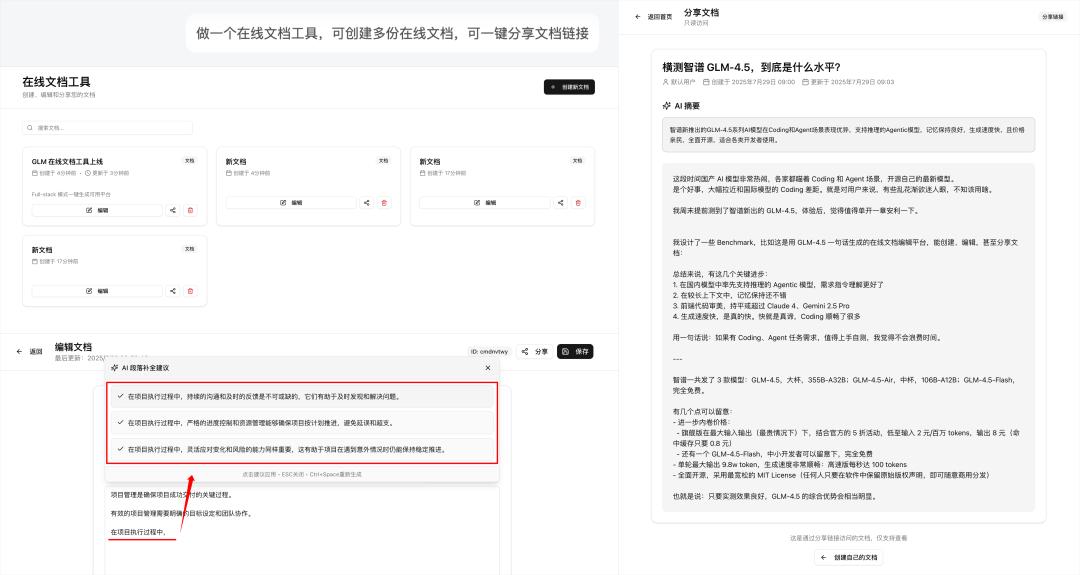Click share icon on GLM 在线文档工具上线 card
1080x575 pixels.
pos(173,210)
